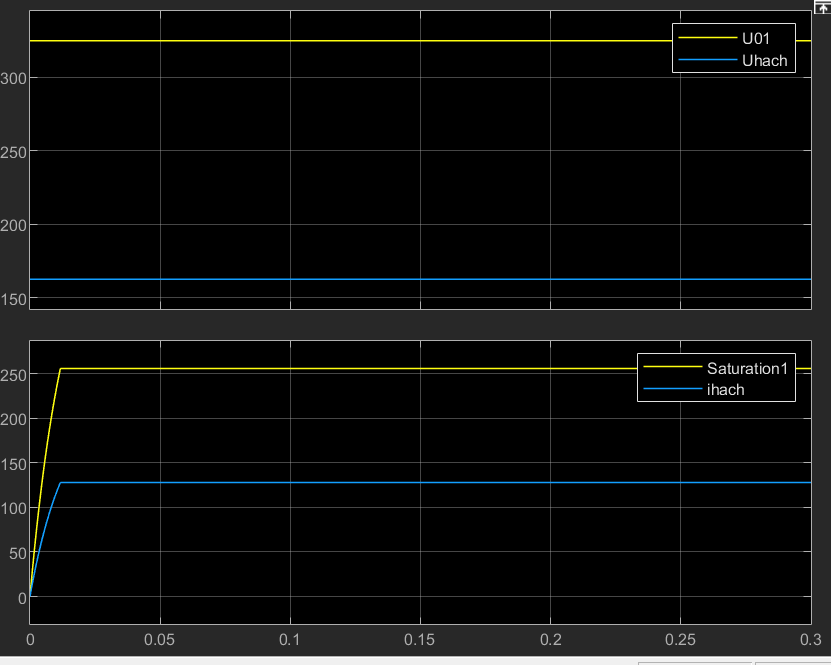Click the 0.15 tick label on time axis
Image resolution: width=831 pixels, height=665 pixels.
(x=420, y=638)
